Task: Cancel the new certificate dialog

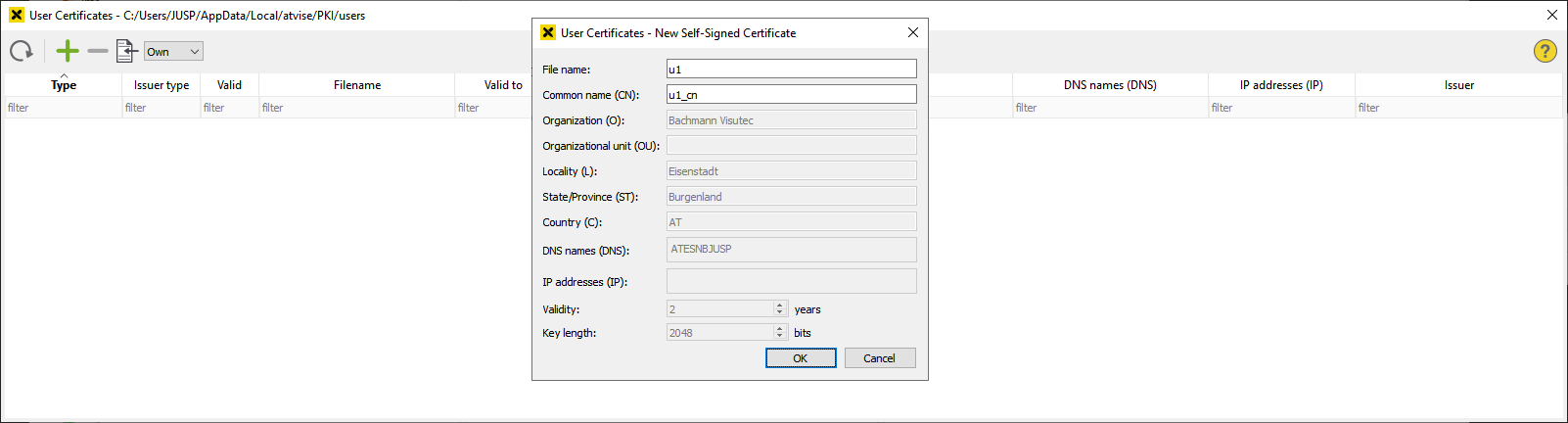Action: (x=879, y=358)
